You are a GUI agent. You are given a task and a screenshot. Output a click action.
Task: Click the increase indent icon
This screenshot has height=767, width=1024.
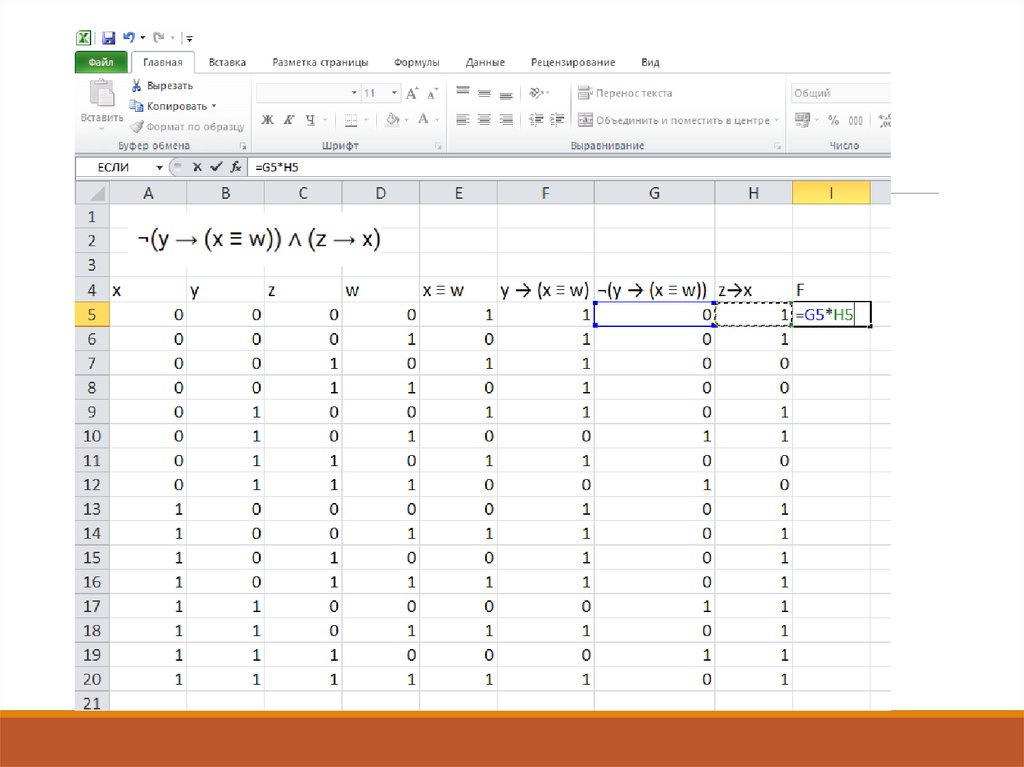tap(557, 120)
